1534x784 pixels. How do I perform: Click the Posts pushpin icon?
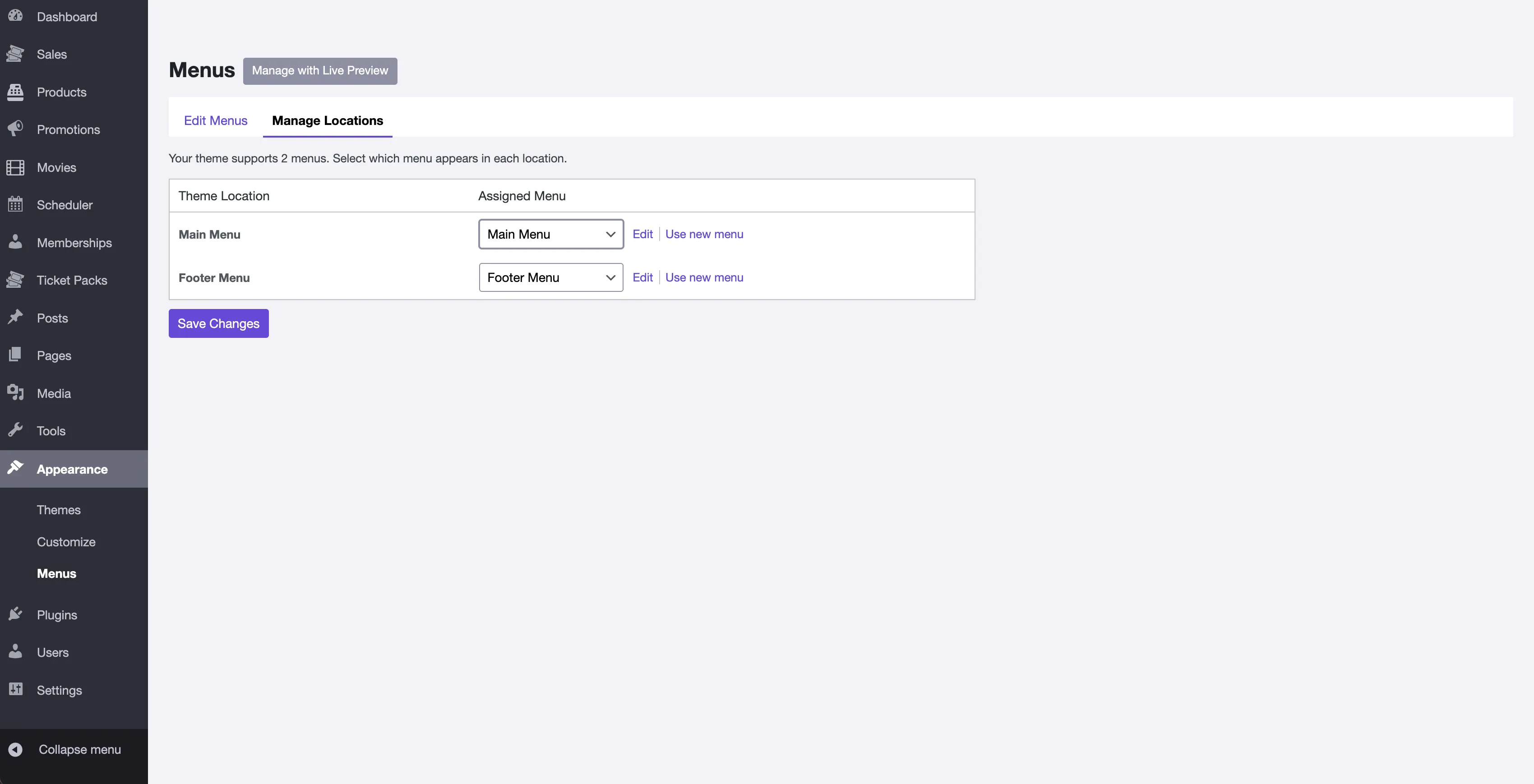point(15,317)
